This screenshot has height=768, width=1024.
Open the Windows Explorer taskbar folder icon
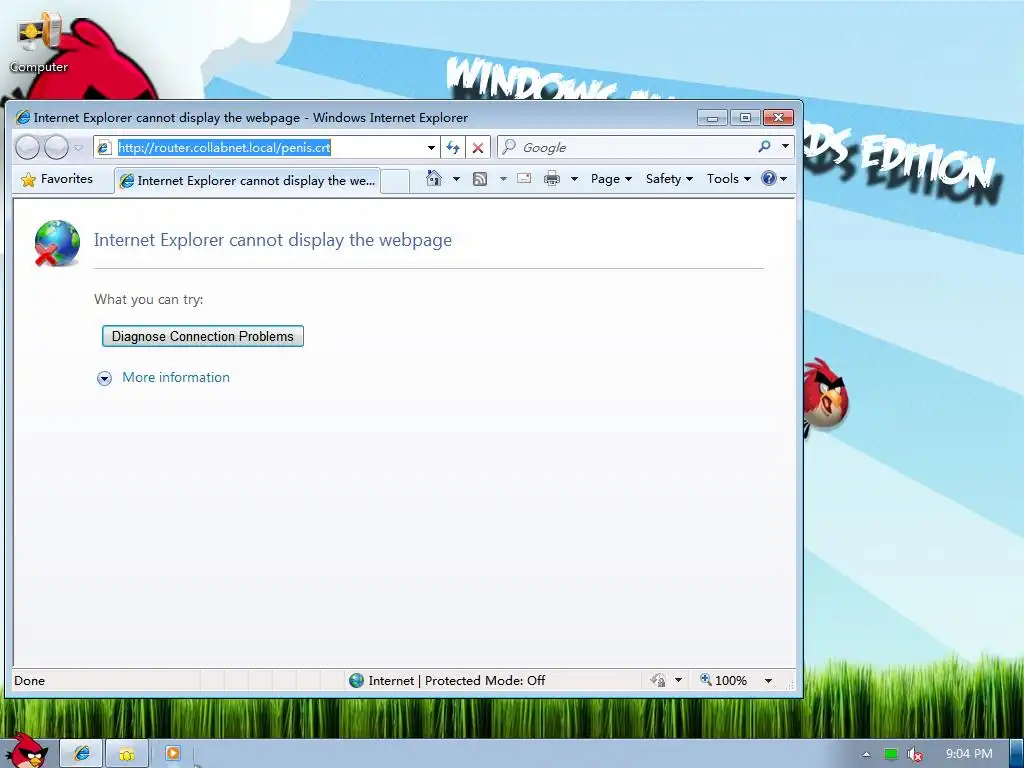point(127,754)
